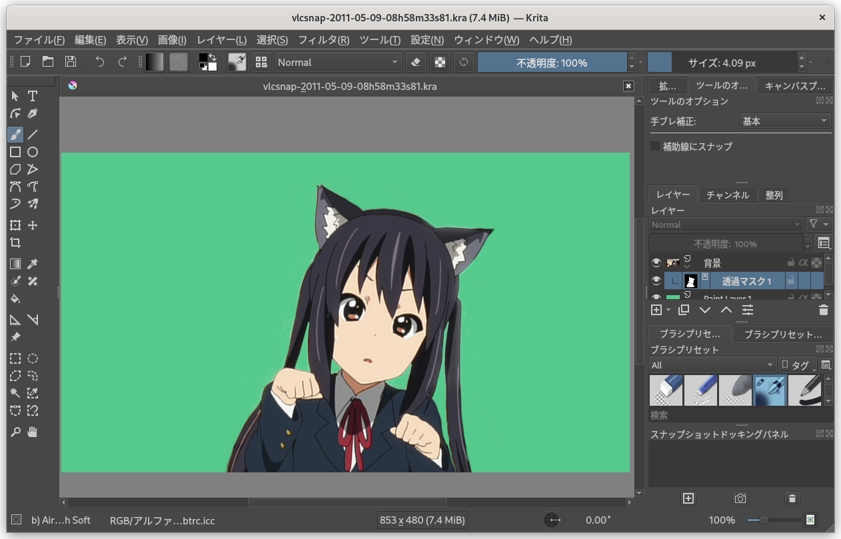
Task: Select the Calligraphy tool
Action: click(x=33, y=114)
